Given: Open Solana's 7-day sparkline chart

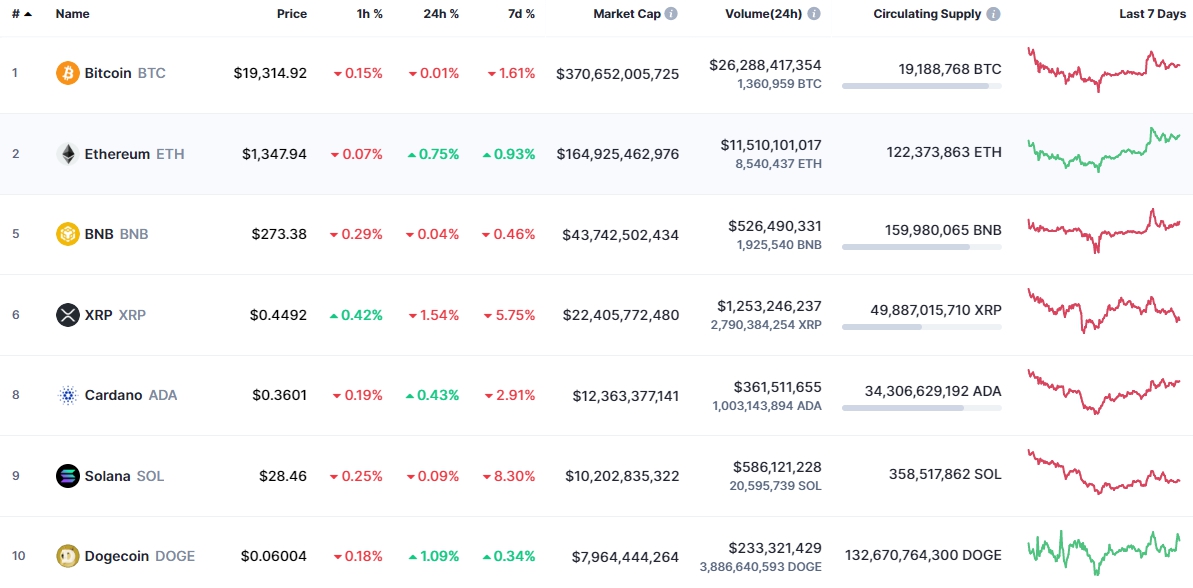Looking at the screenshot, I should [1104, 472].
